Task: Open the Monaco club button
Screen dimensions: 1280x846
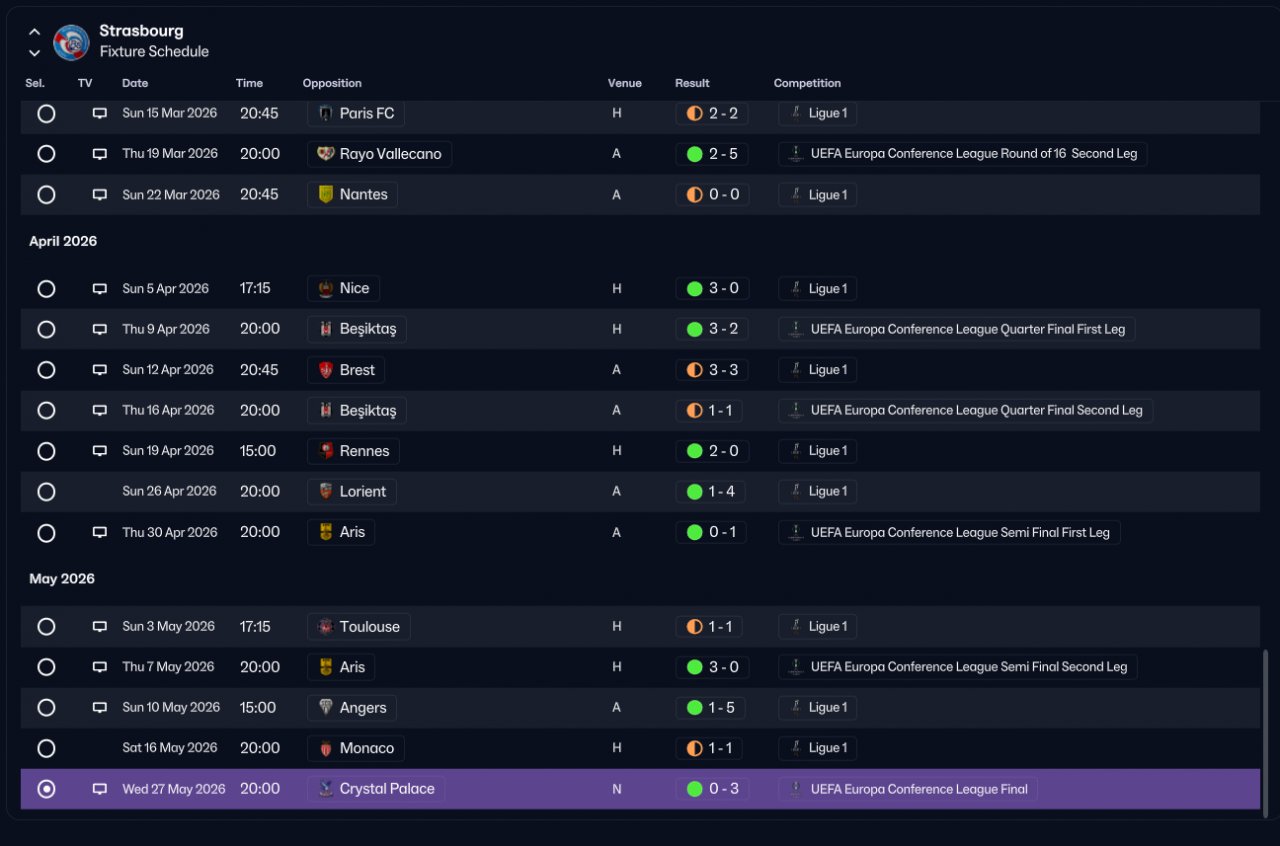Action: tap(356, 748)
